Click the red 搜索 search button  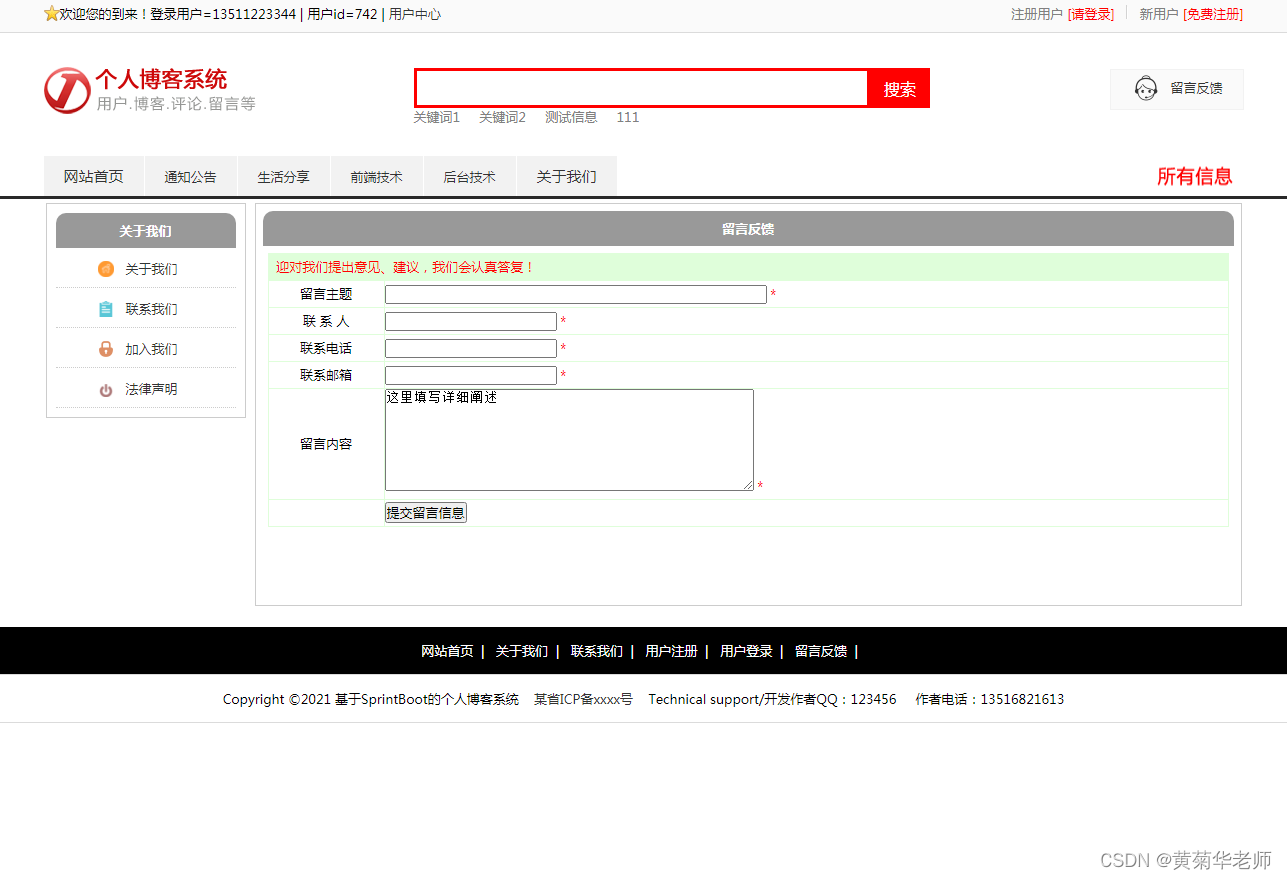click(x=900, y=89)
